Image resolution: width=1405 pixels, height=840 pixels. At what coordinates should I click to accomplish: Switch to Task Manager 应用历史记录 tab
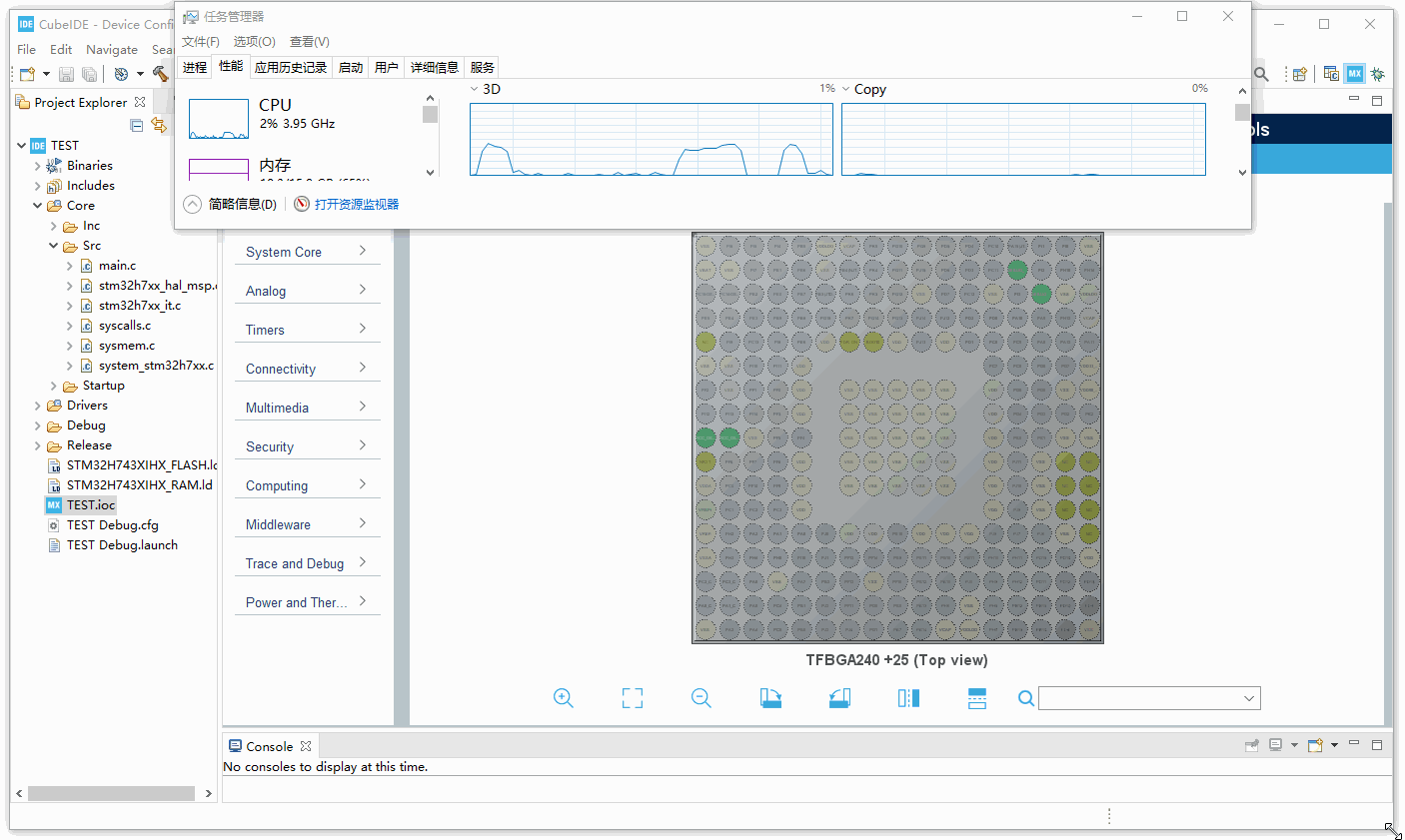click(x=291, y=68)
